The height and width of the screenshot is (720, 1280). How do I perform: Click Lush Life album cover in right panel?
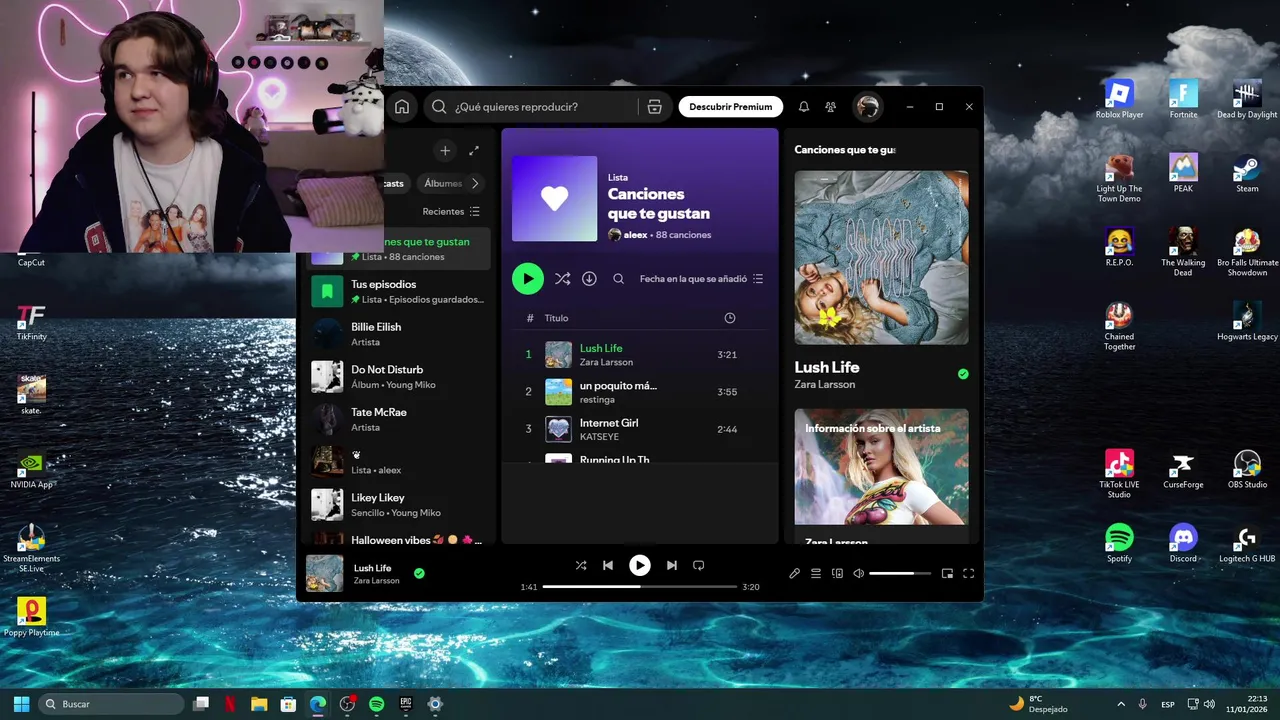point(881,258)
